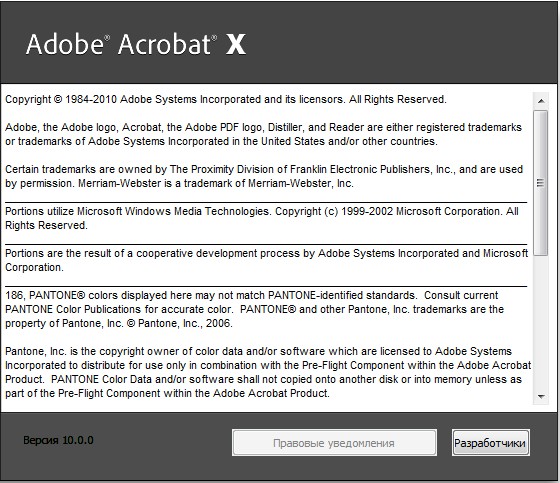This screenshot has height=483, width=560.
Task: Click the property of Pantone, Inc. 2006 line
Action: pyautogui.click(x=119, y=323)
